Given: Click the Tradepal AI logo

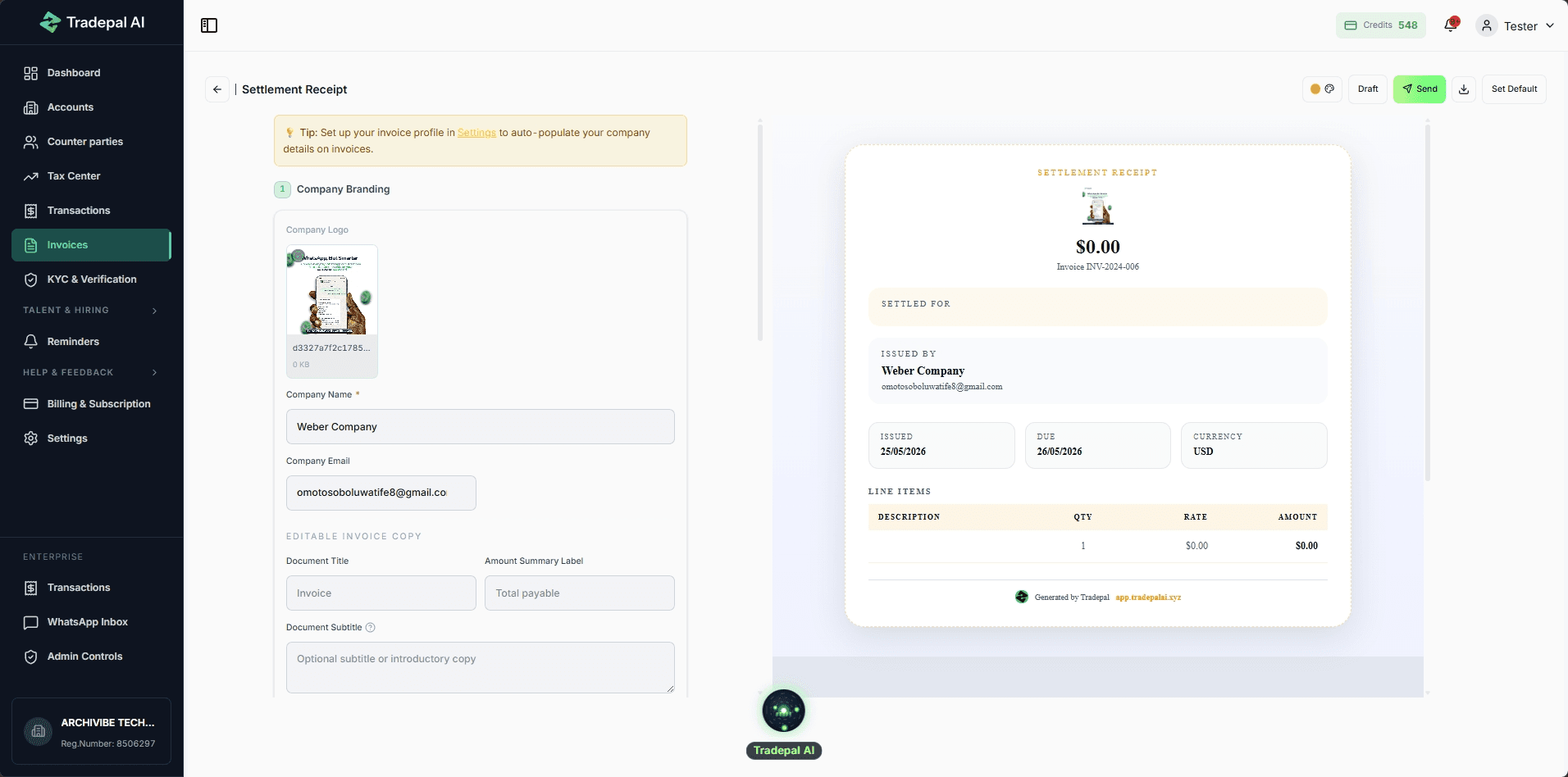Looking at the screenshot, I should [92, 22].
